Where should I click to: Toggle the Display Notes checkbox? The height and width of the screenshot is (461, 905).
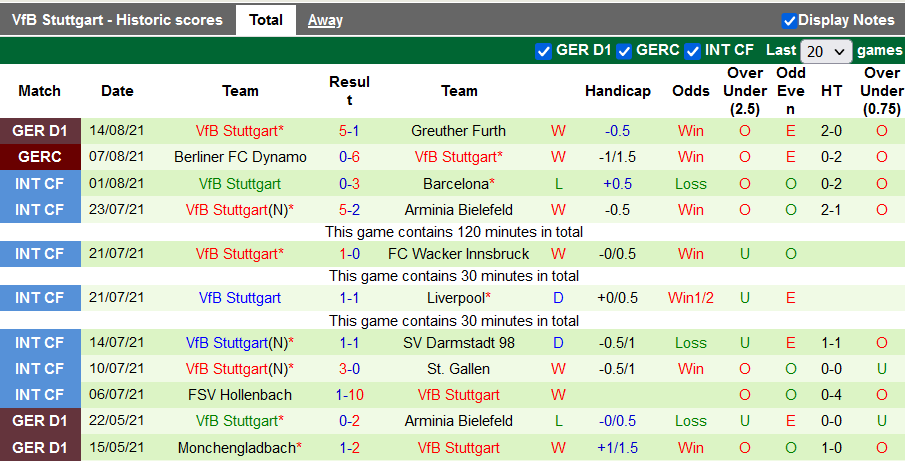pyautogui.click(x=789, y=21)
